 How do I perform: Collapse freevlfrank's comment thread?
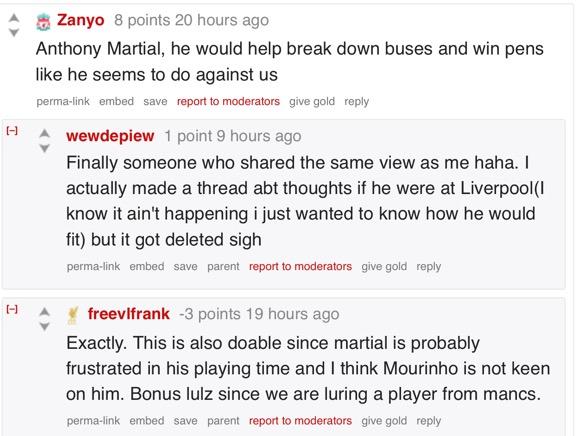(12, 309)
